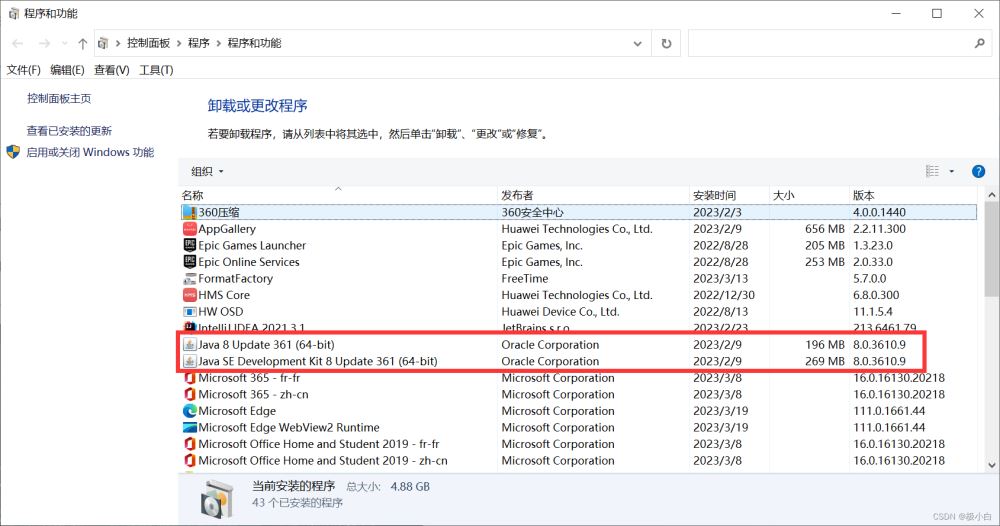The image size is (1000, 526).
Task: Go back with the back arrow
Action: pyautogui.click(x=18, y=43)
